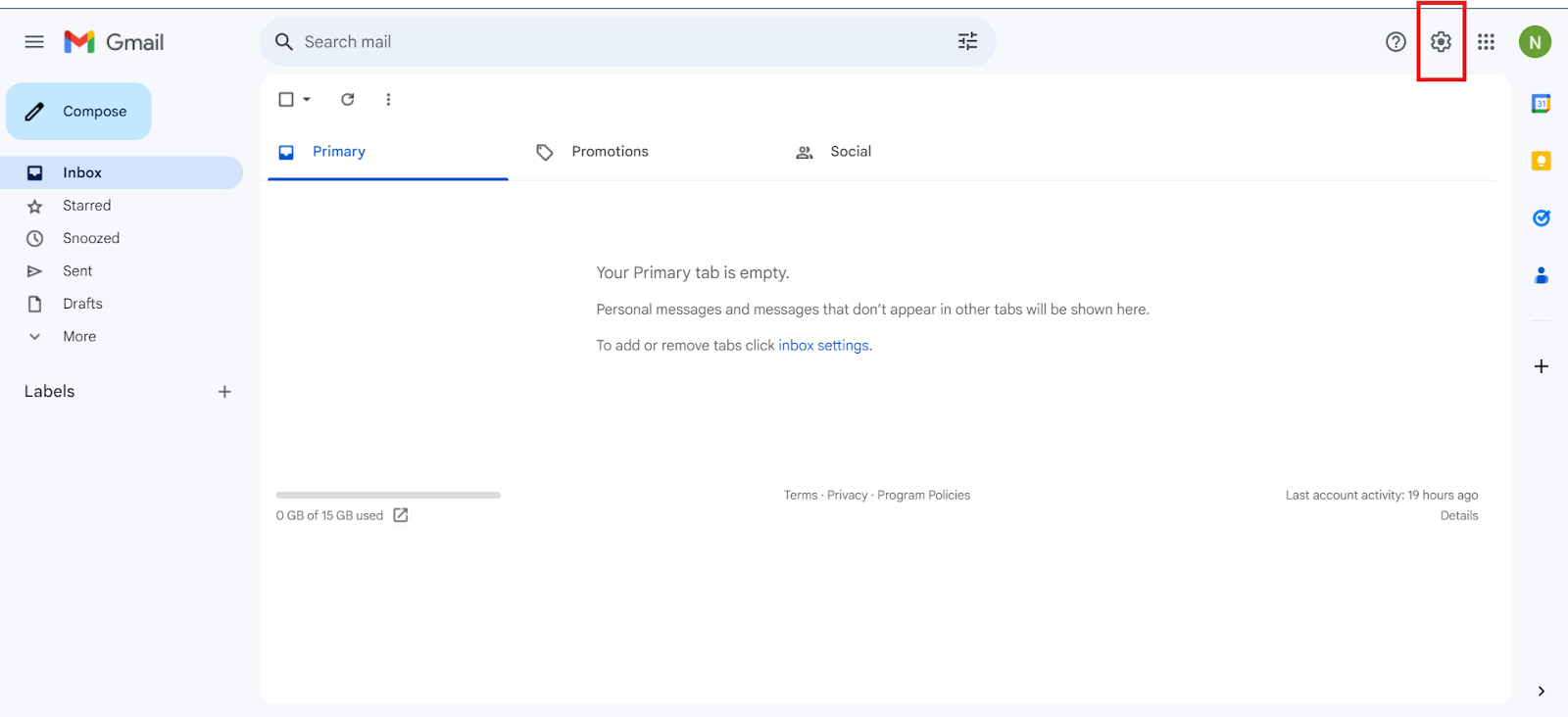Image resolution: width=1568 pixels, height=717 pixels.
Task: Open the Starred folder
Action: click(x=122, y=206)
